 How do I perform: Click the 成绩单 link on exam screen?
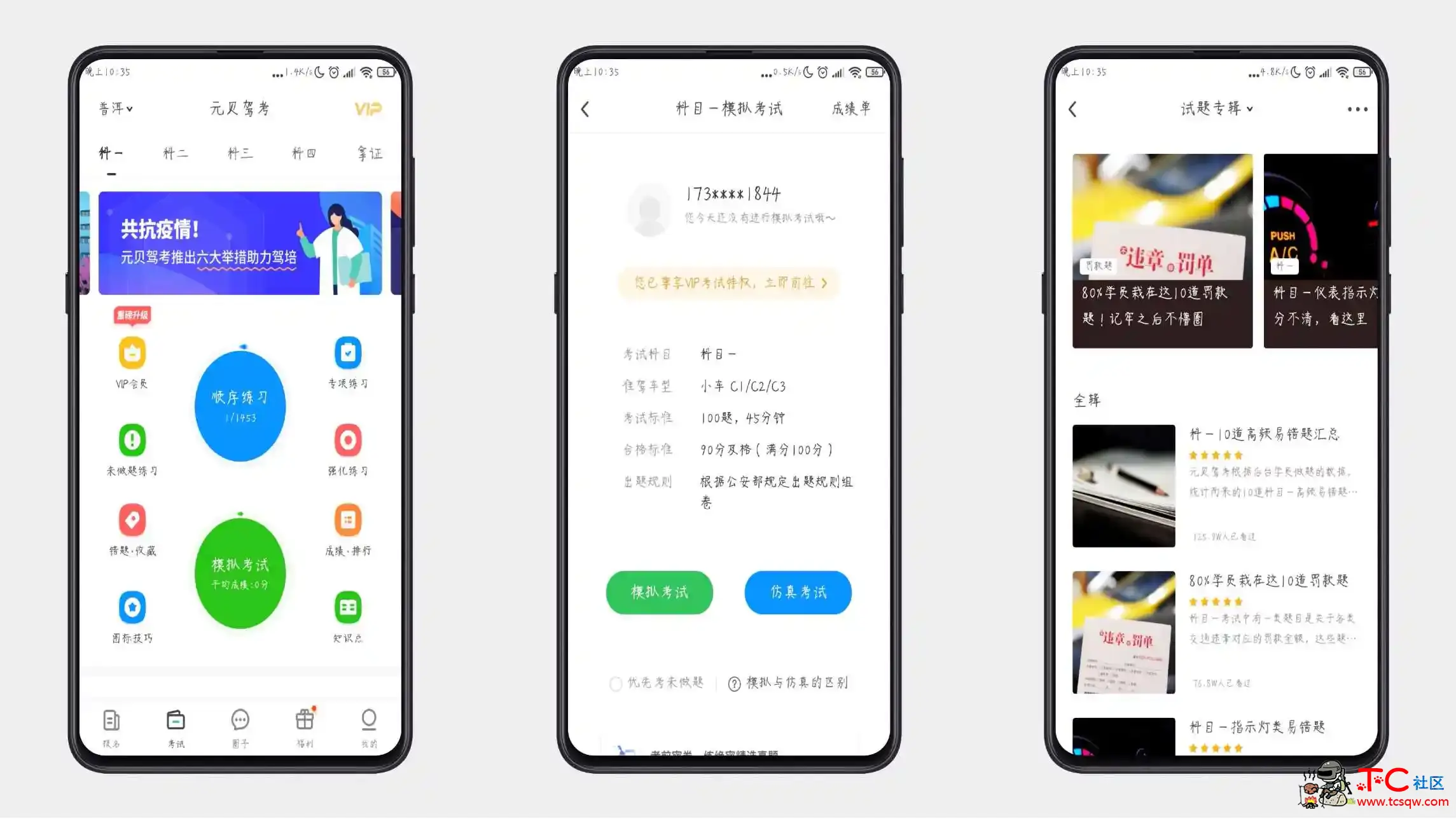coord(847,108)
